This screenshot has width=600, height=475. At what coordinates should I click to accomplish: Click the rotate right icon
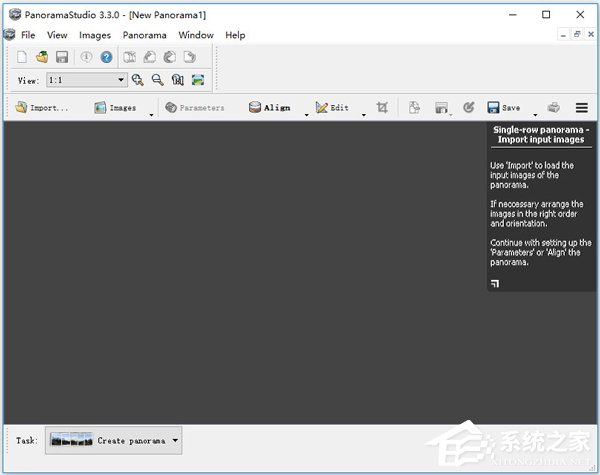pyautogui.click(x=190, y=57)
